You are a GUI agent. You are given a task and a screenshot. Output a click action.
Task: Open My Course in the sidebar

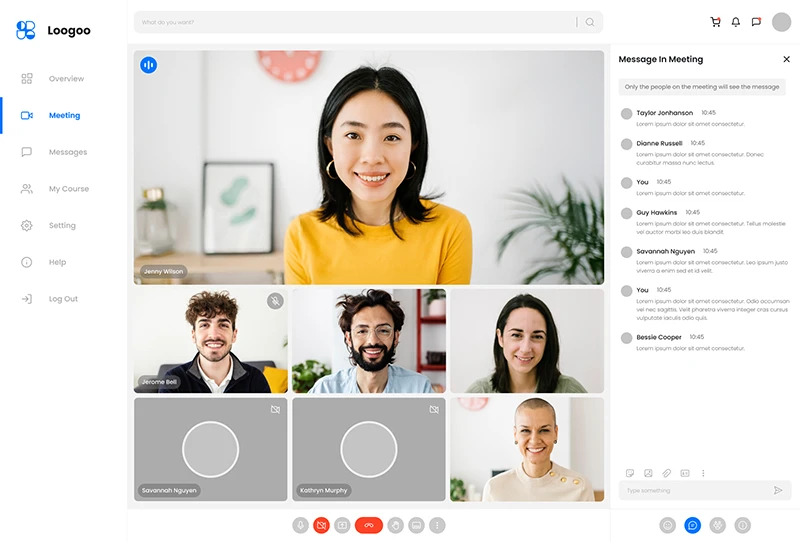[68, 189]
